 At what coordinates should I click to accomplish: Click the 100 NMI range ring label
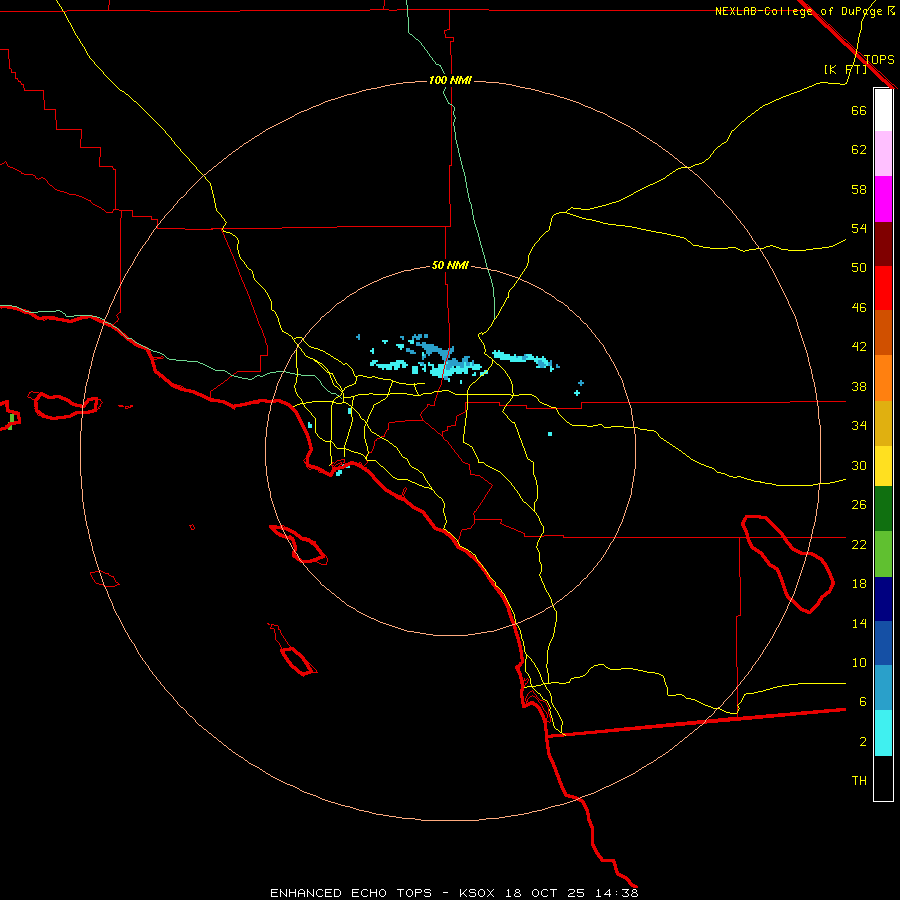point(450,80)
